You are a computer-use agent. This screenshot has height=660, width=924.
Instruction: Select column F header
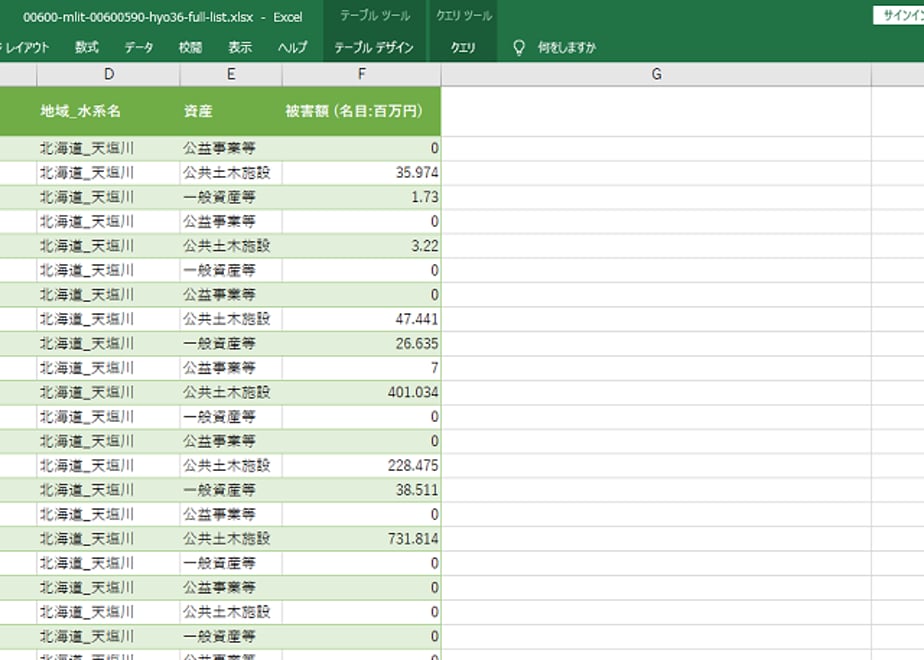pos(362,74)
